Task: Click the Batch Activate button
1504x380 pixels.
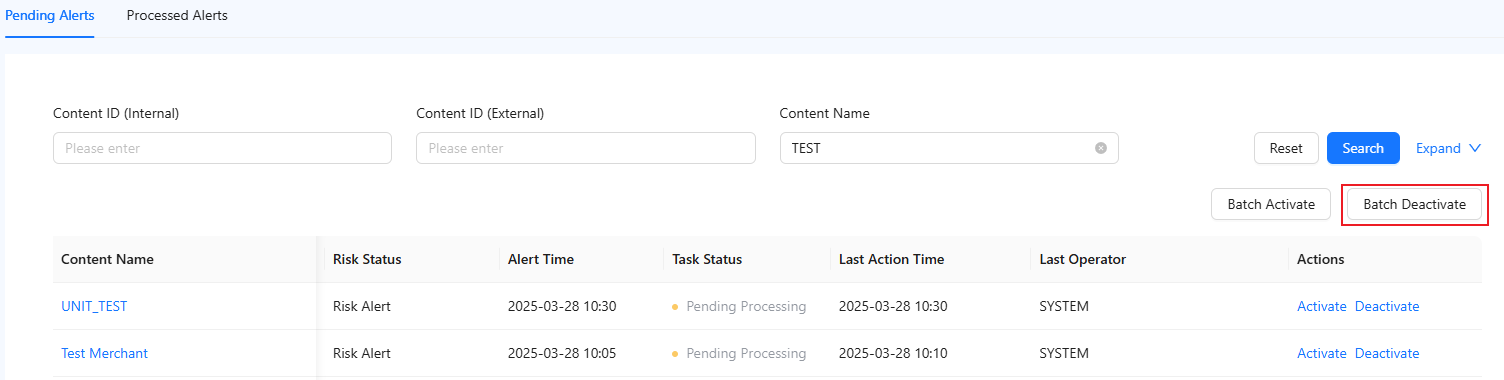Action: tap(1271, 204)
